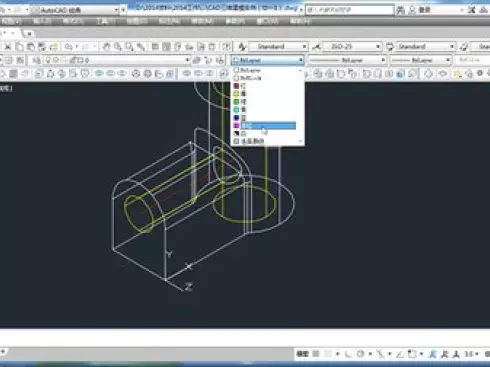The image size is (490, 367).
Task: Open the layer list dropdown
Action: point(110,60)
